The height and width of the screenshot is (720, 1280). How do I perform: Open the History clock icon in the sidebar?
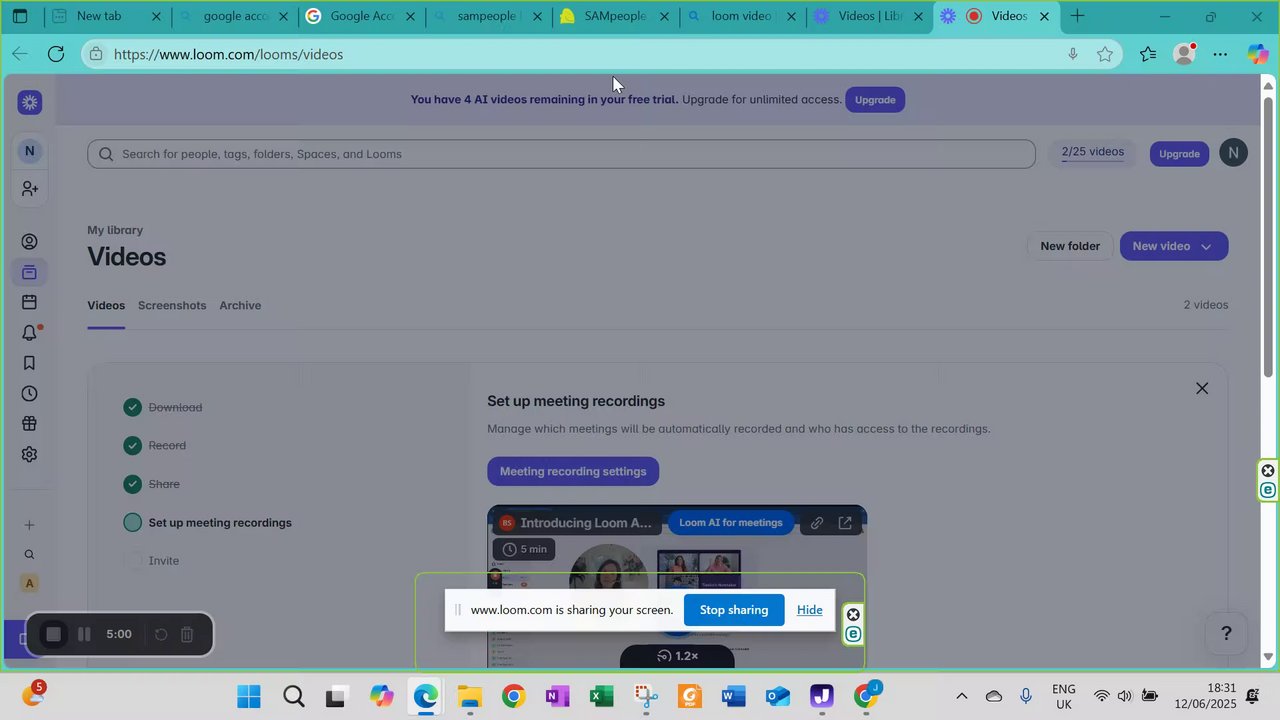[x=30, y=394]
